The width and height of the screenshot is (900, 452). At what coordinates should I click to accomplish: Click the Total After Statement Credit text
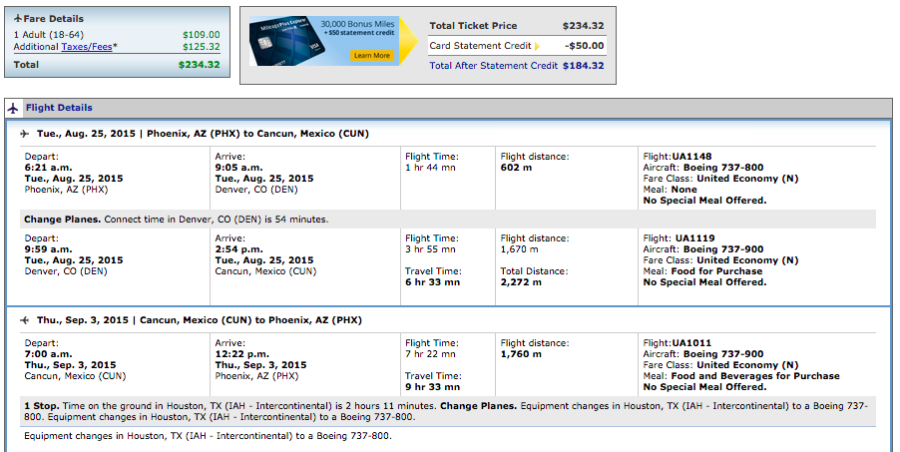point(493,66)
